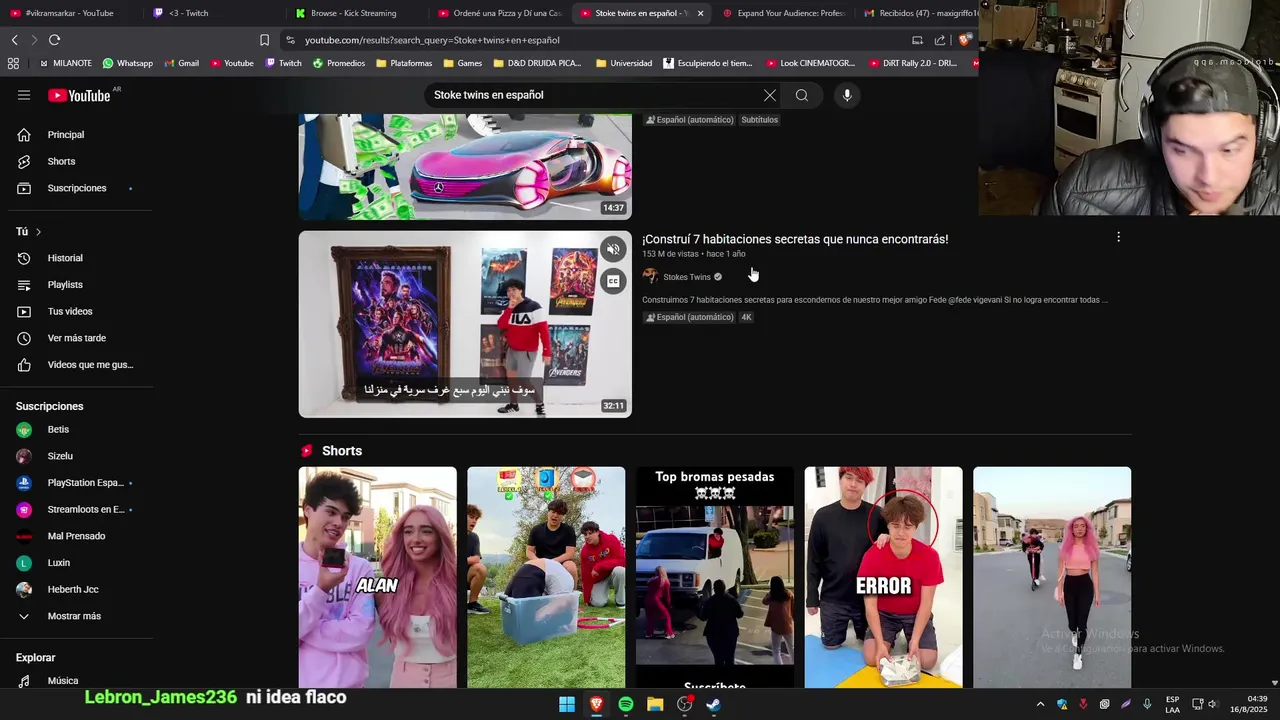
Task: Open Ver más tarde list
Action: click(x=76, y=338)
